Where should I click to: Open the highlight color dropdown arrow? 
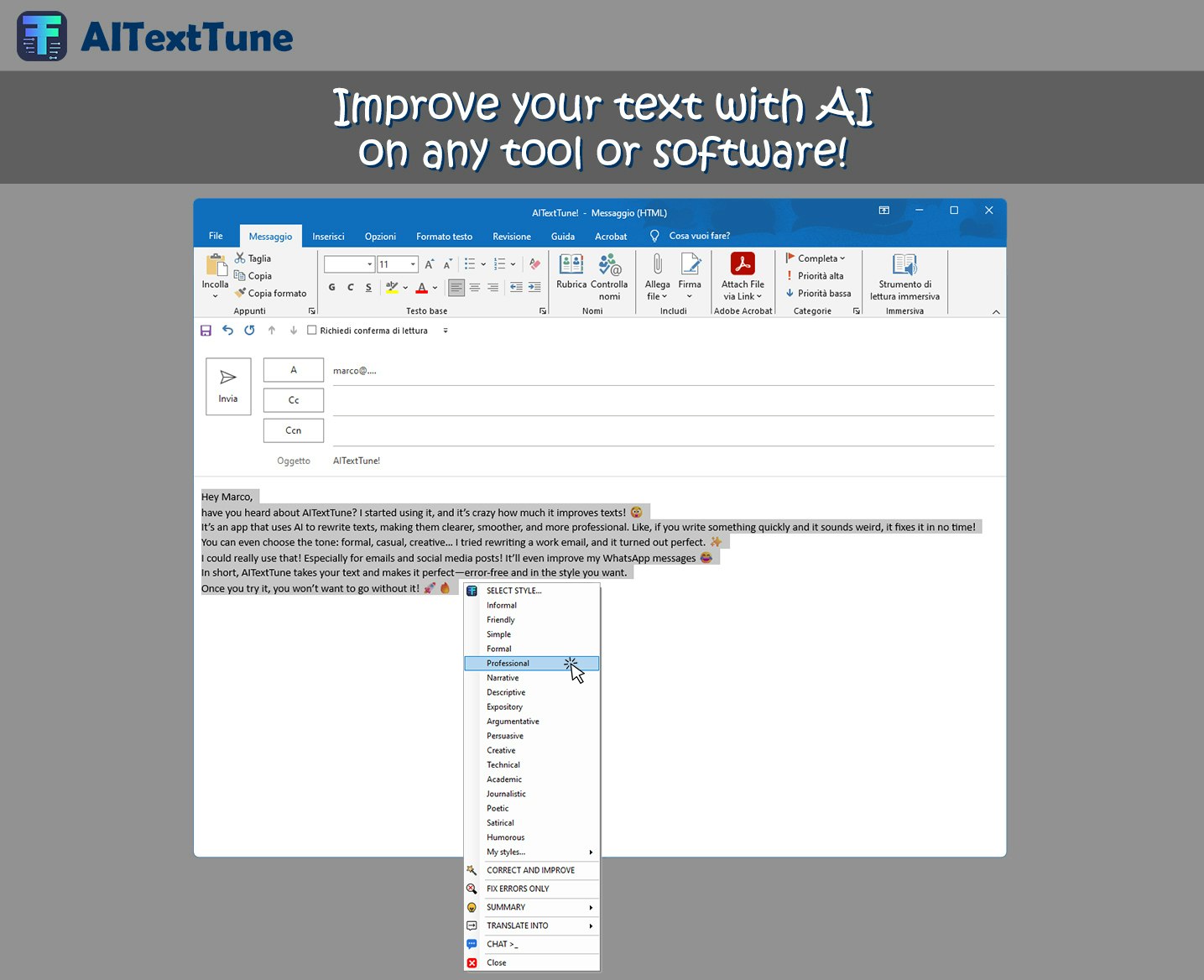click(x=405, y=288)
